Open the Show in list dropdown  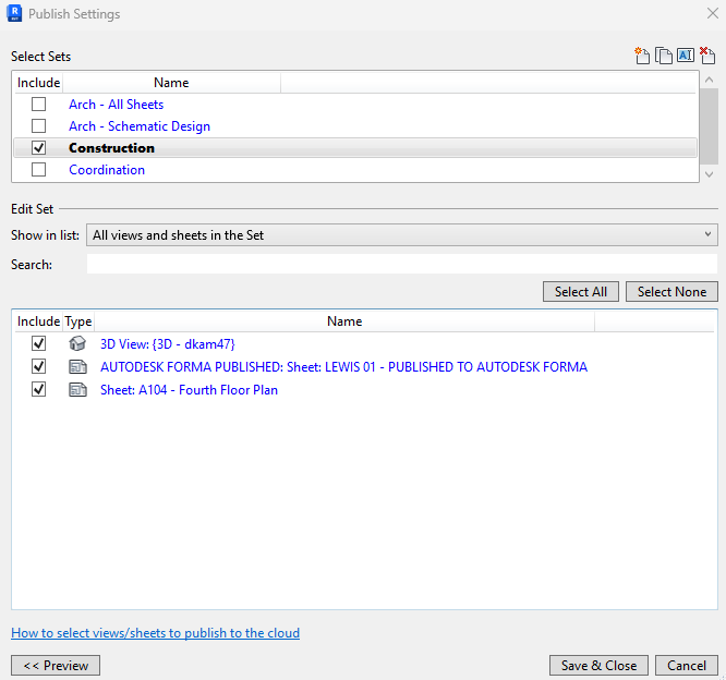pyautogui.click(x=402, y=235)
